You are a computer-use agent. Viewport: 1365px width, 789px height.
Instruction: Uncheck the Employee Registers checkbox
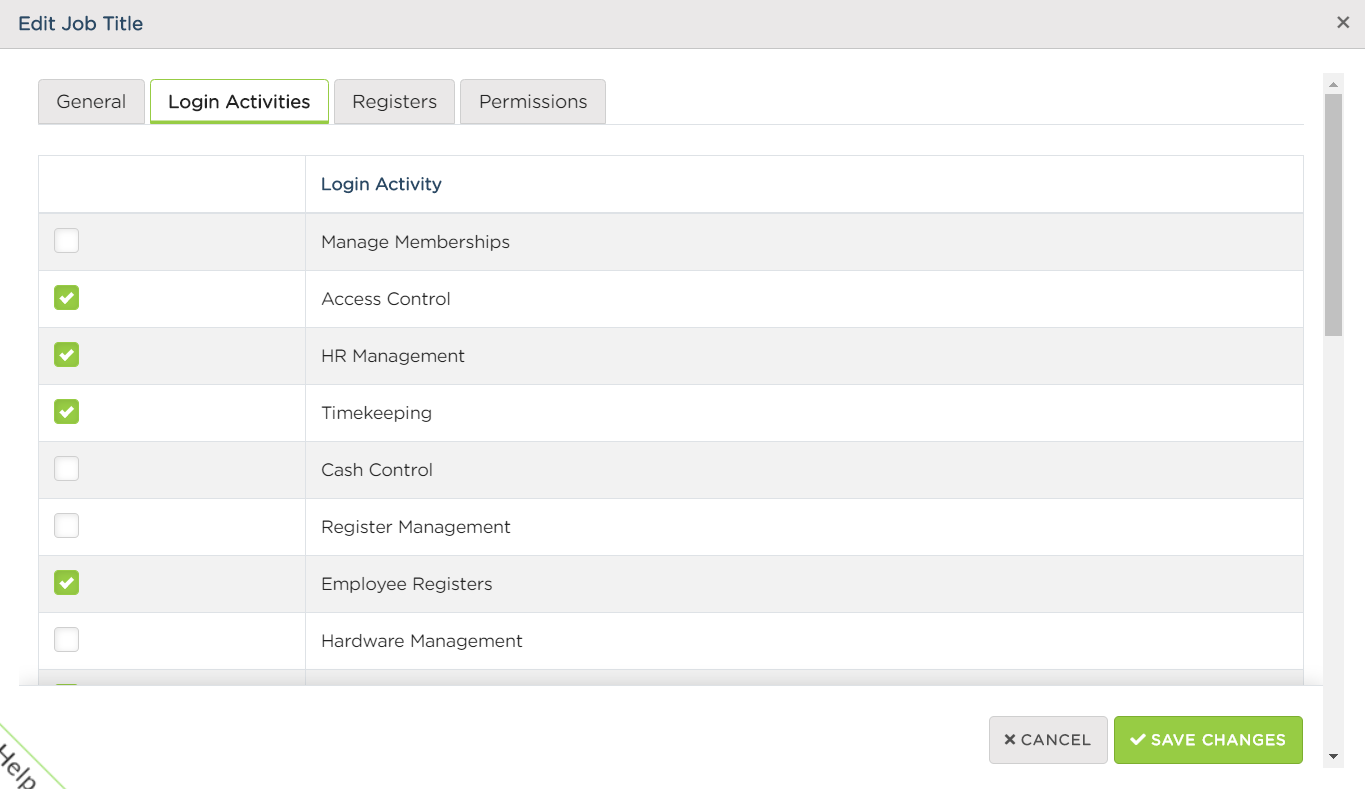tap(66, 583)
